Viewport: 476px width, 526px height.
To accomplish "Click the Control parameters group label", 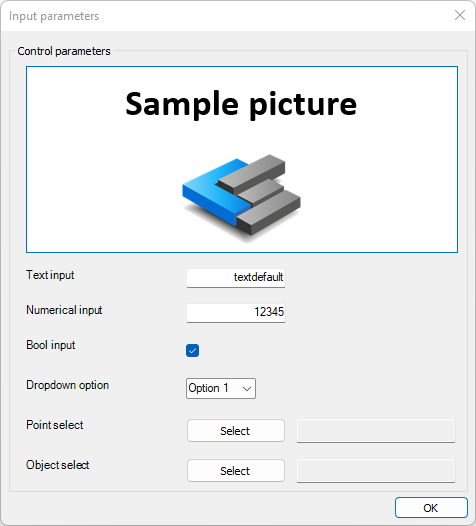I will [x=64, y=51].
